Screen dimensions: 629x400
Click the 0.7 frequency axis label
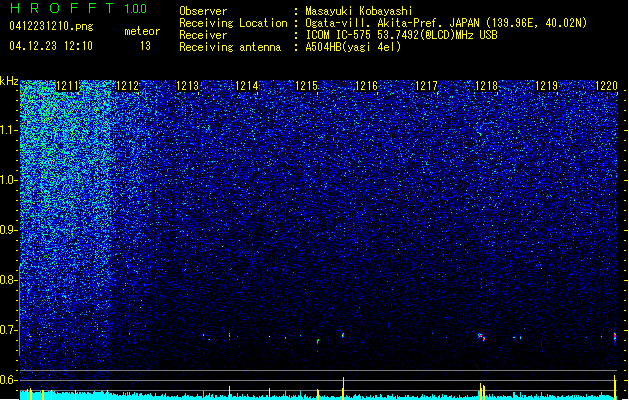[9, 330]
